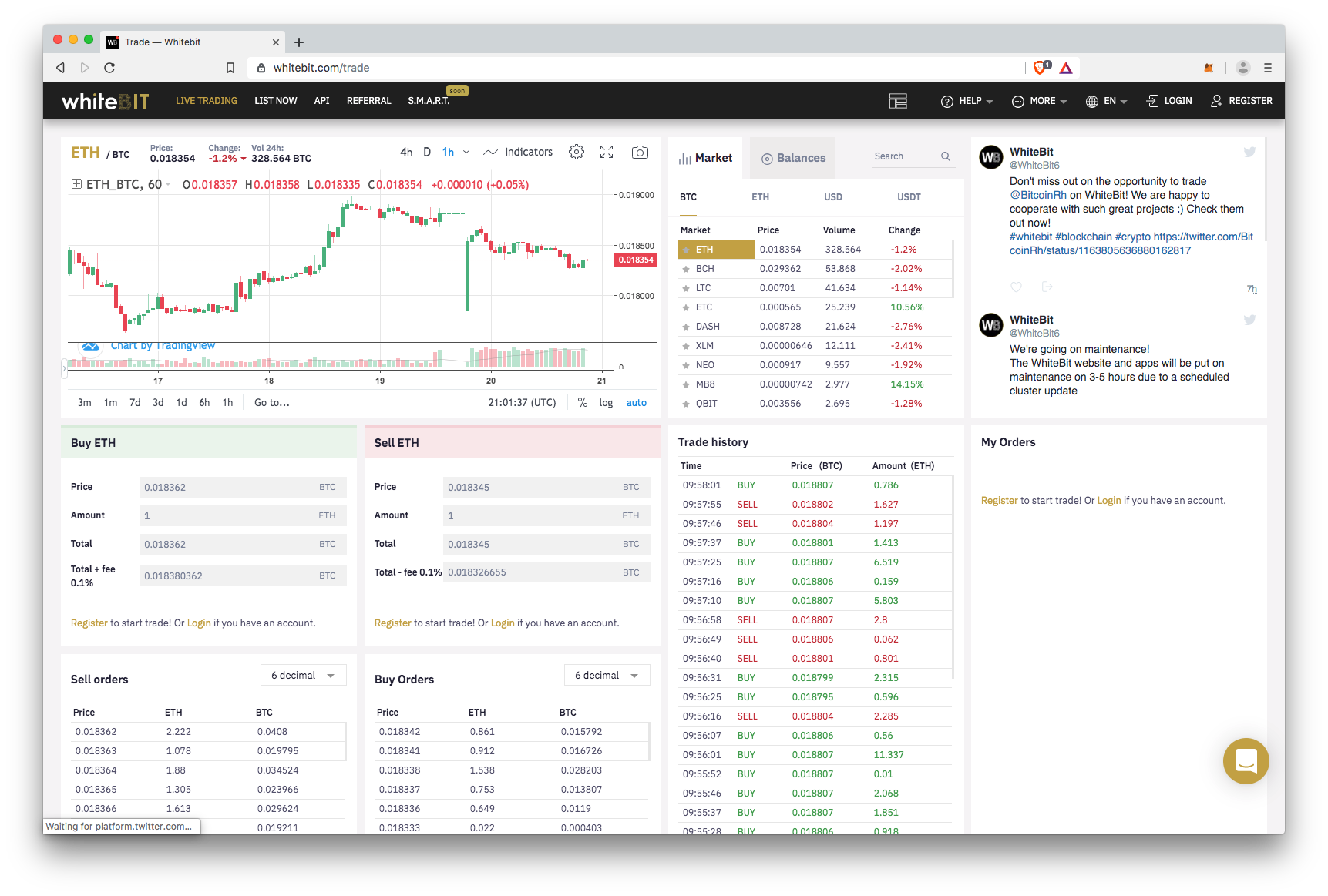
Task: Toggle favorite star for MB8
Action: point(686,384)
